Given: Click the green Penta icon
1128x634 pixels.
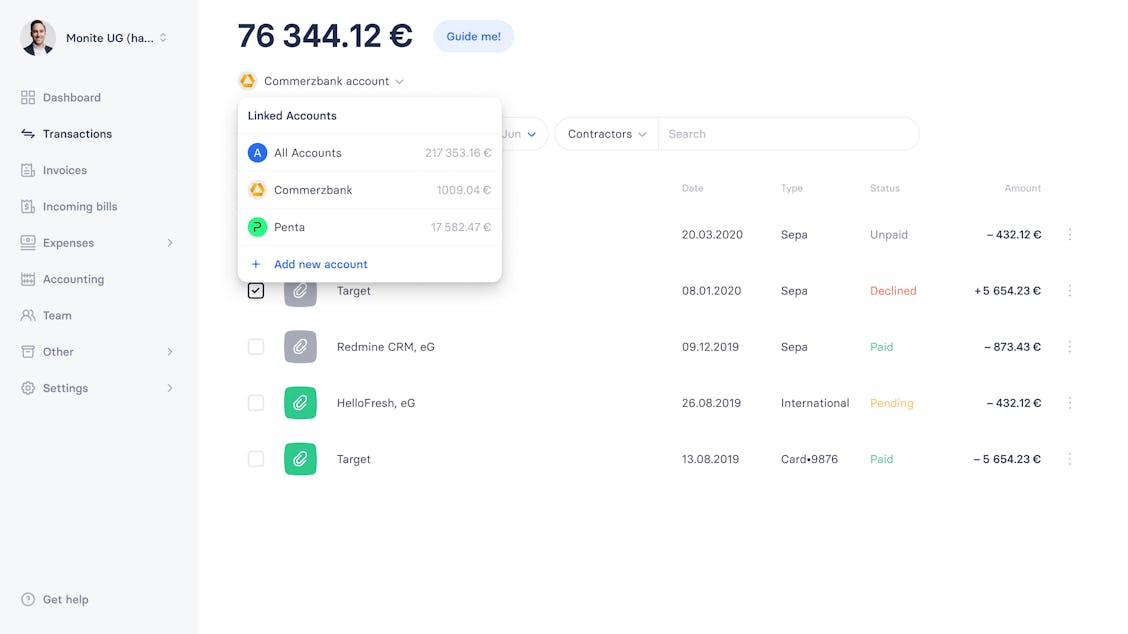Looking at the screenshot, I should (258, 227).
